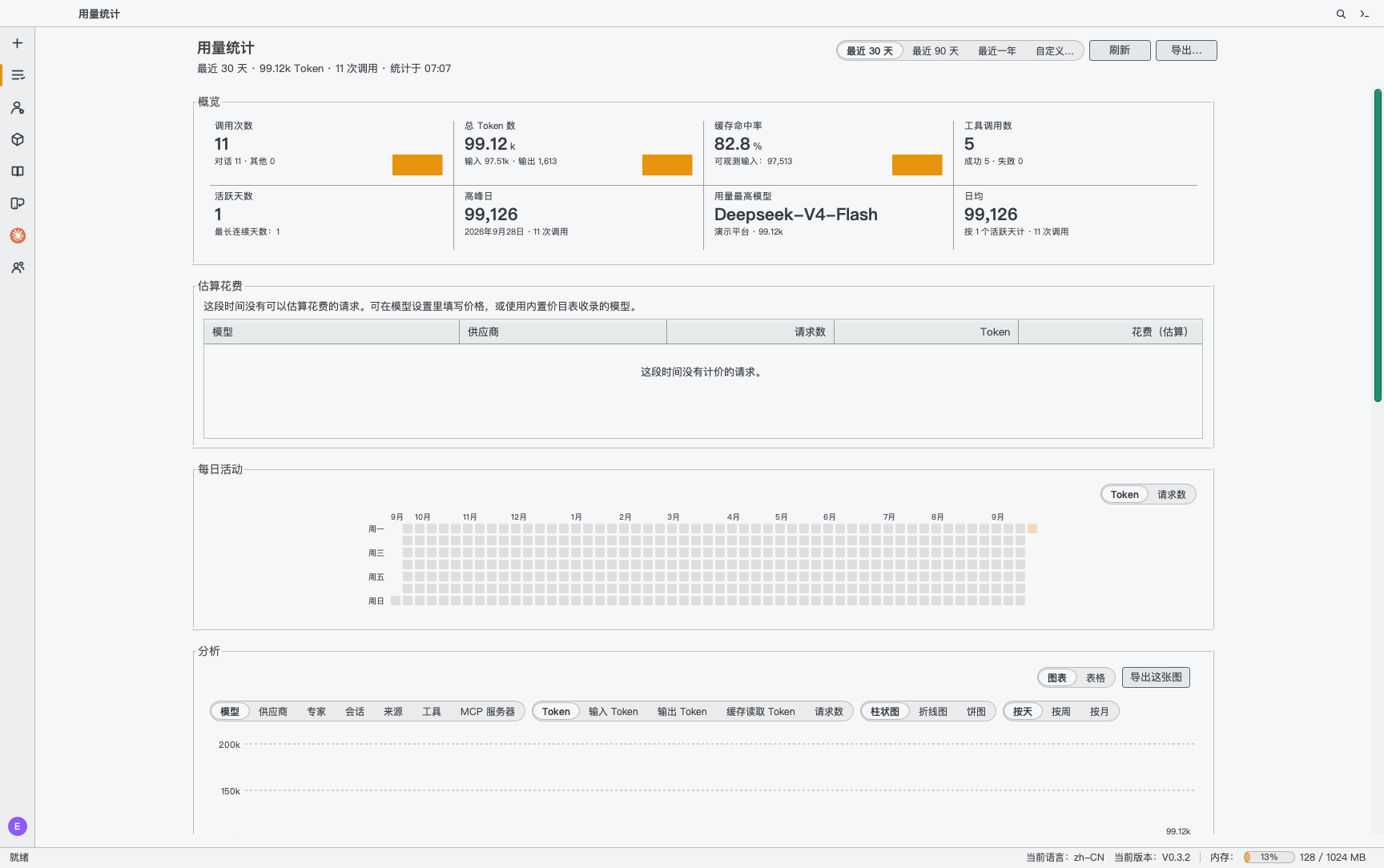Image resolution: width=1384 pixels, height=868 pixels.
Task: Switch analysis view to 表格
Action: [1096, 677]
